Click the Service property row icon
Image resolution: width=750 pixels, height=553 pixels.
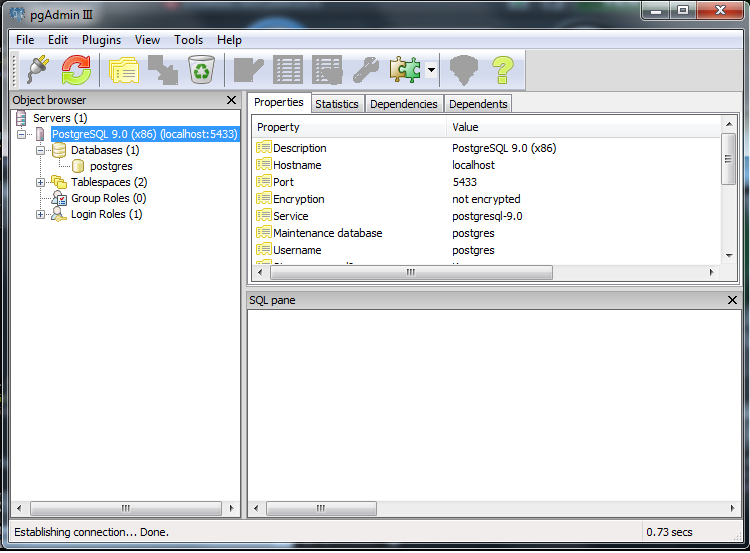click(264, 215)
